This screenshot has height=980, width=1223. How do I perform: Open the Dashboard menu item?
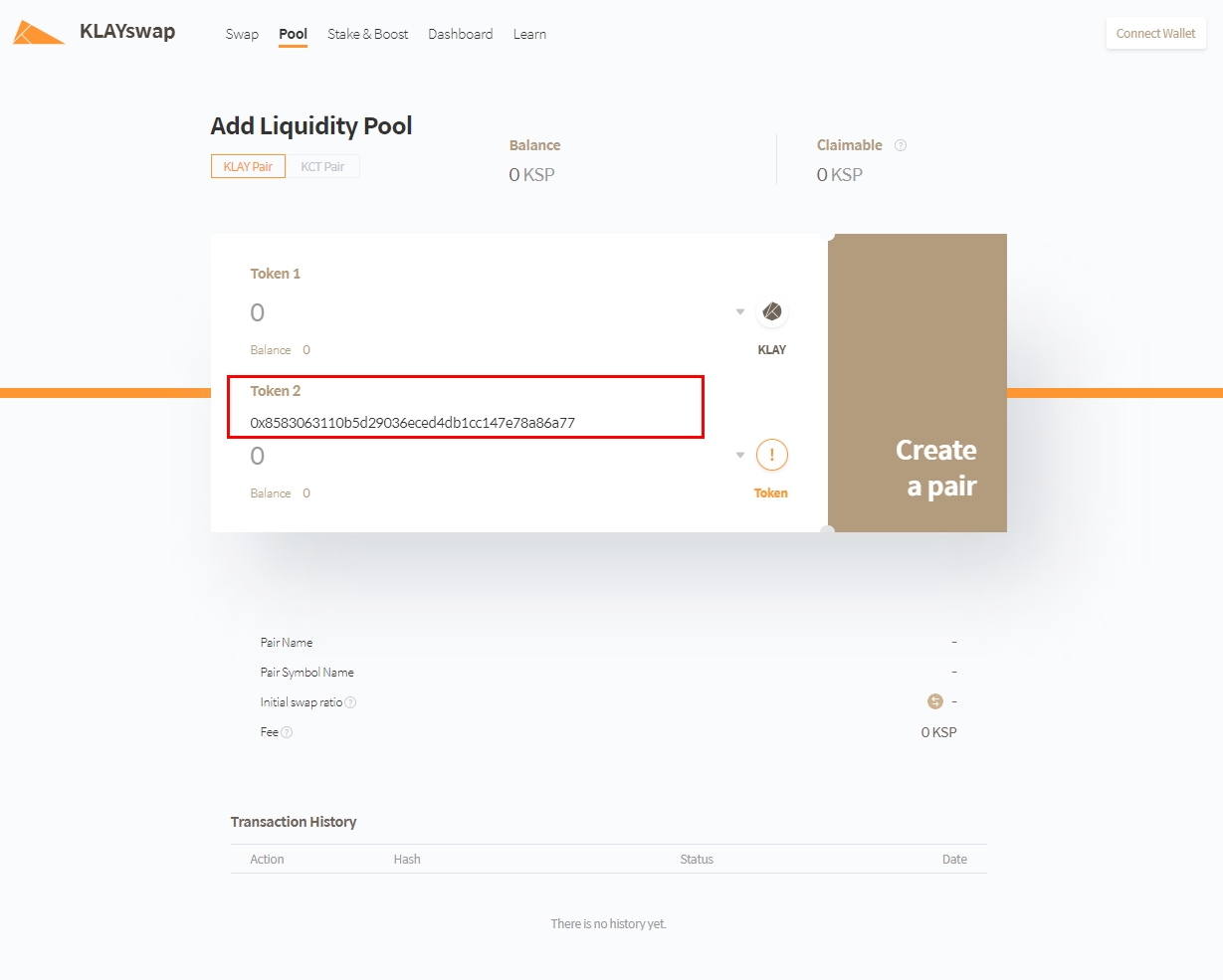point(460,34)
